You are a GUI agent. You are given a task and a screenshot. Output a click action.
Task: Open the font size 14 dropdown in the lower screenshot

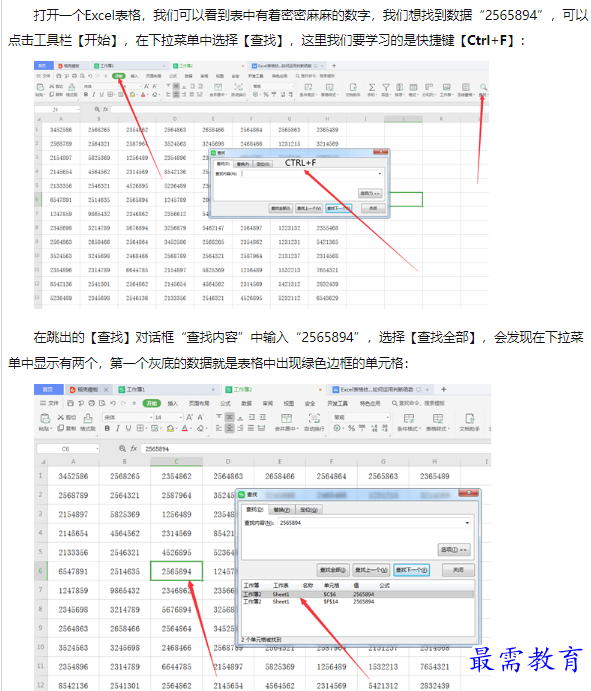click(180, 417)
